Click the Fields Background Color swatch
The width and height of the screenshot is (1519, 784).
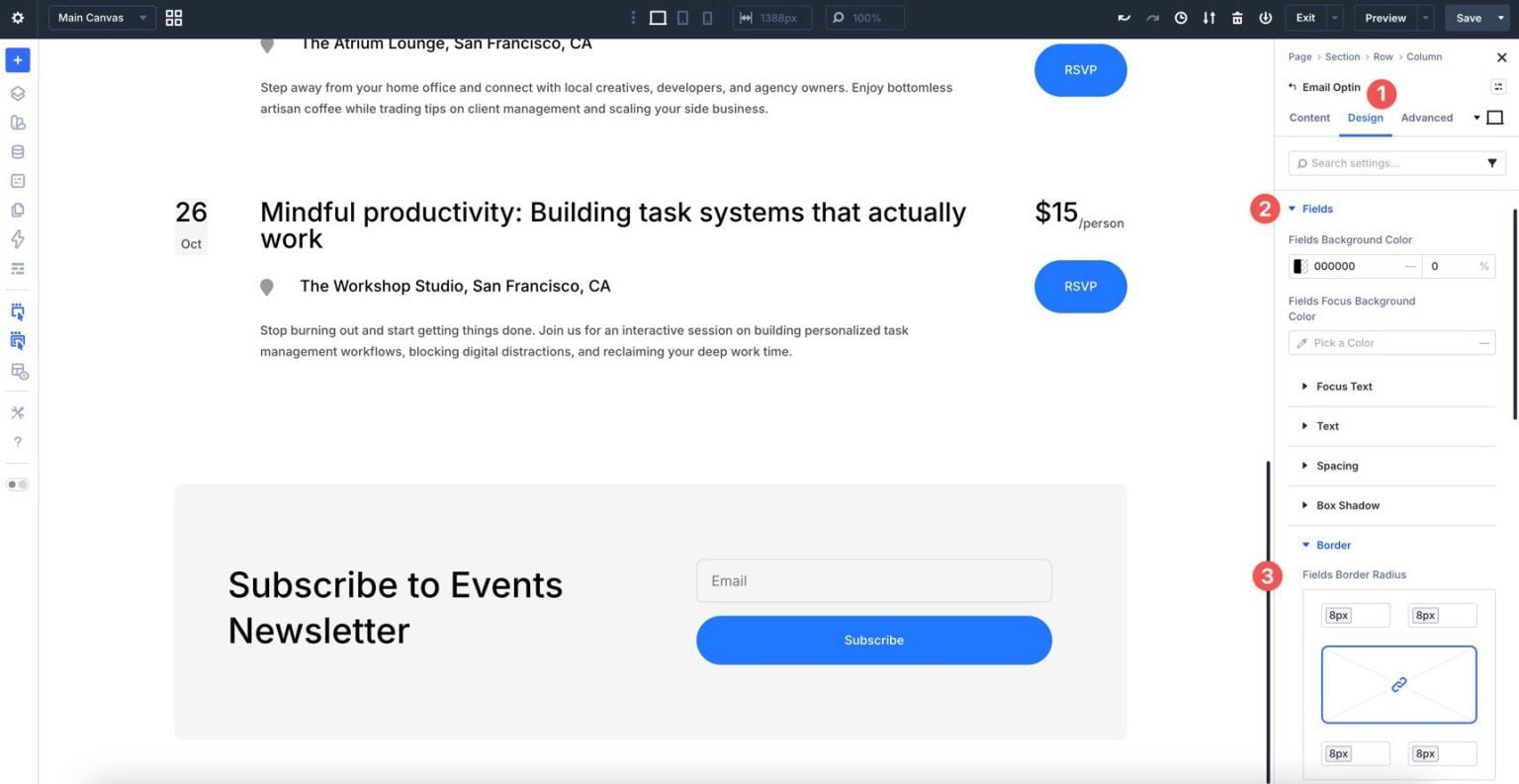click(1300, 266)
